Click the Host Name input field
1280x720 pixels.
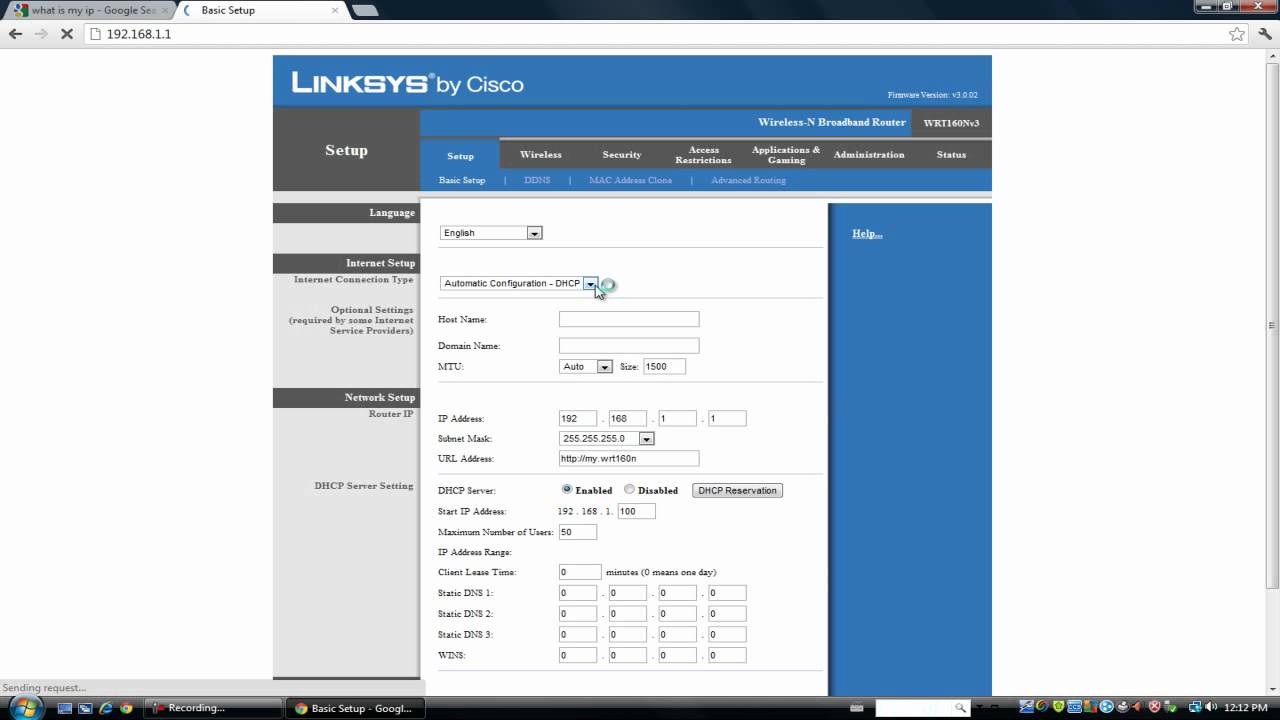point(629,319)
